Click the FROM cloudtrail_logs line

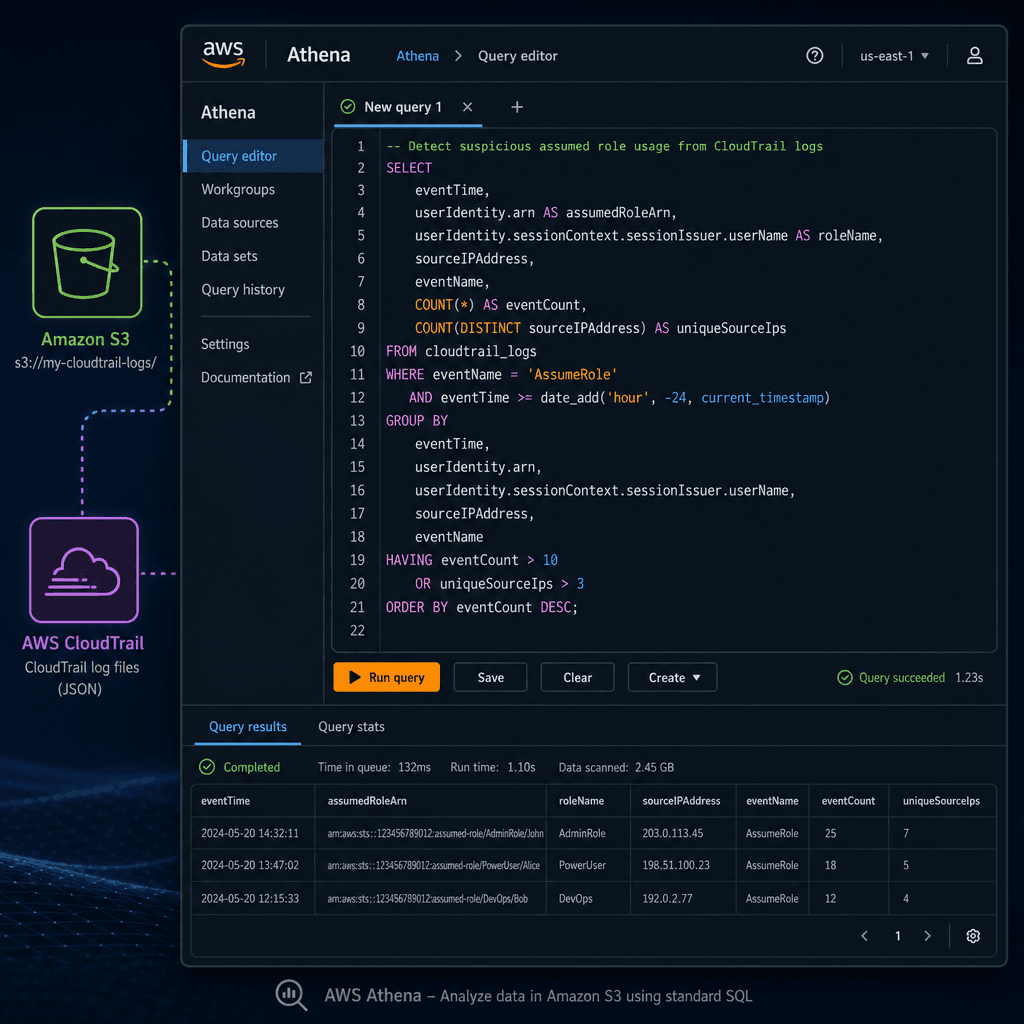461,351
